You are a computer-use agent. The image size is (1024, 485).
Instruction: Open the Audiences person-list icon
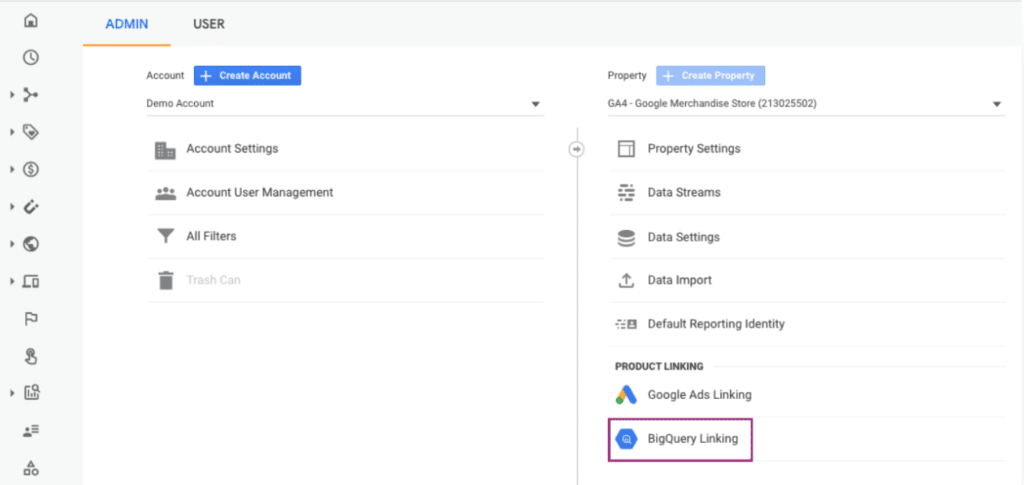click(x=31, y=430)
